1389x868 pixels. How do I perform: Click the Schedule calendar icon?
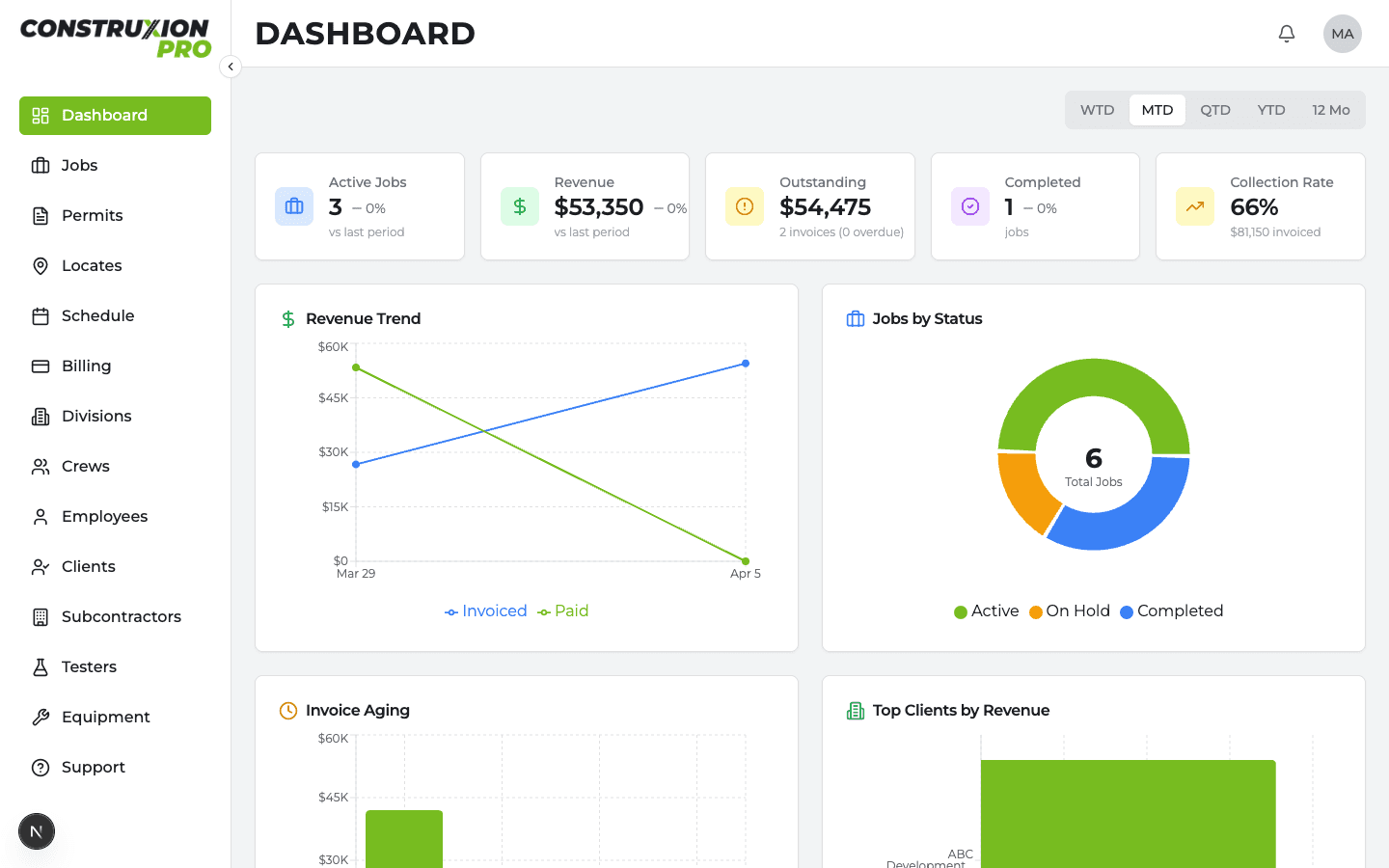(x=41, y=316)
